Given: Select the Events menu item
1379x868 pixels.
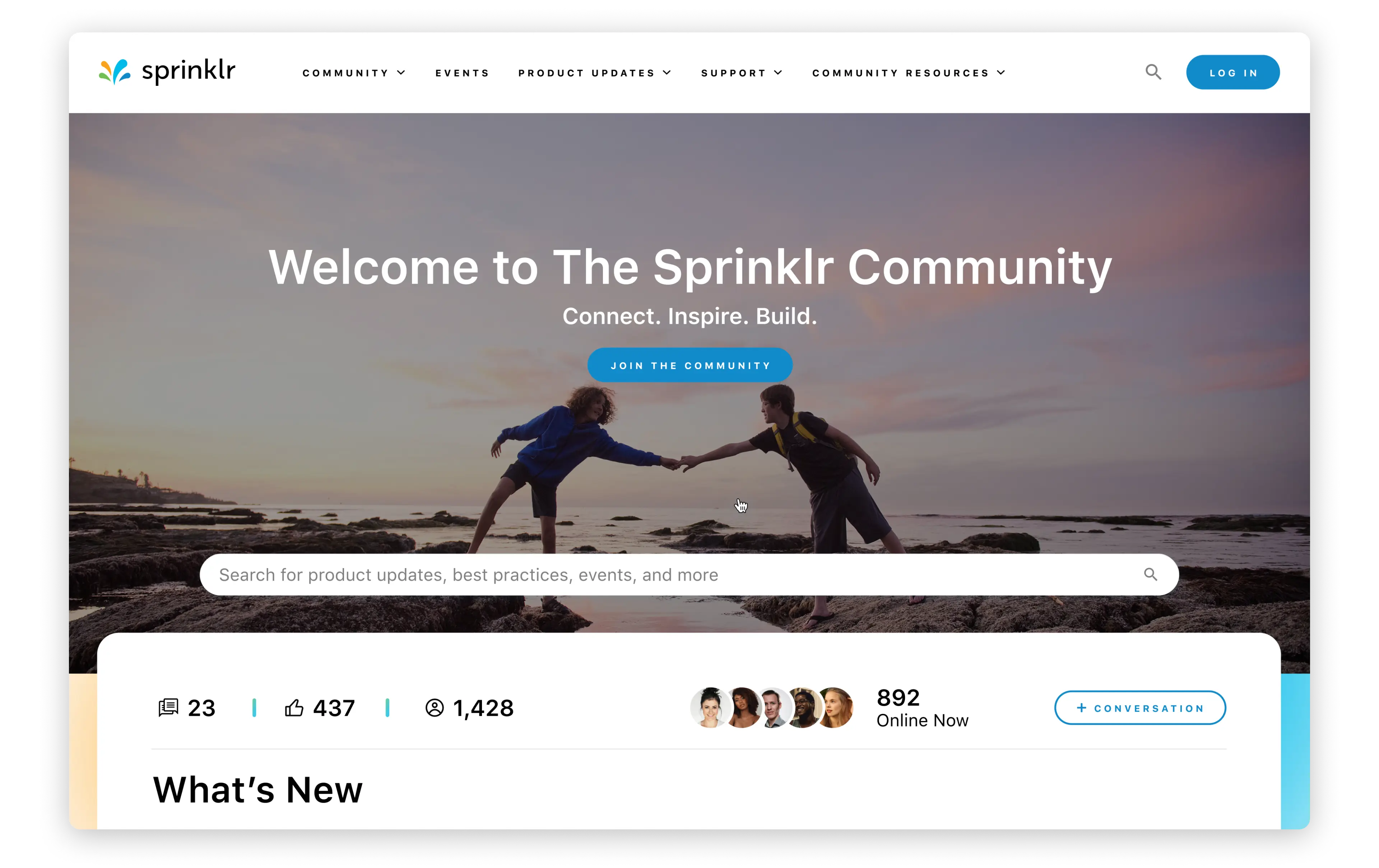Looking at the screenshot, I should pyautogui.click(x=461, y=72).
